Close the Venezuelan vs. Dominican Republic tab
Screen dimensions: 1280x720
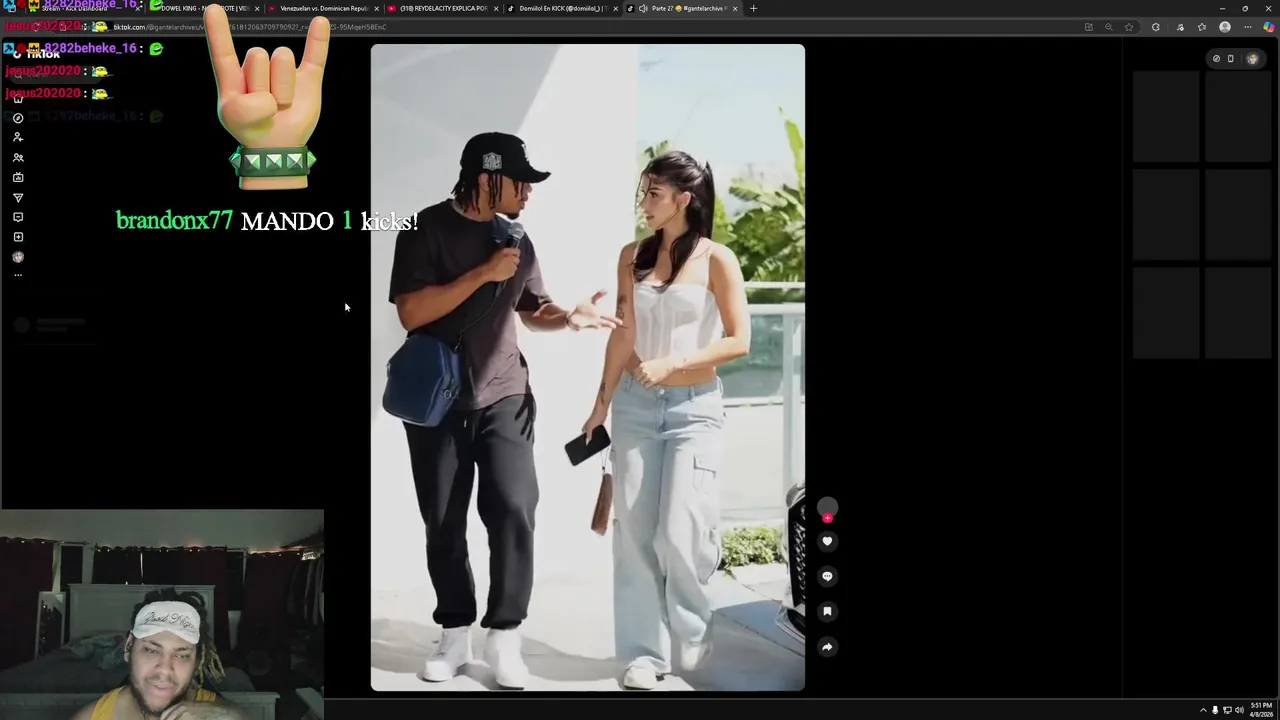click(x=376, y=8)
